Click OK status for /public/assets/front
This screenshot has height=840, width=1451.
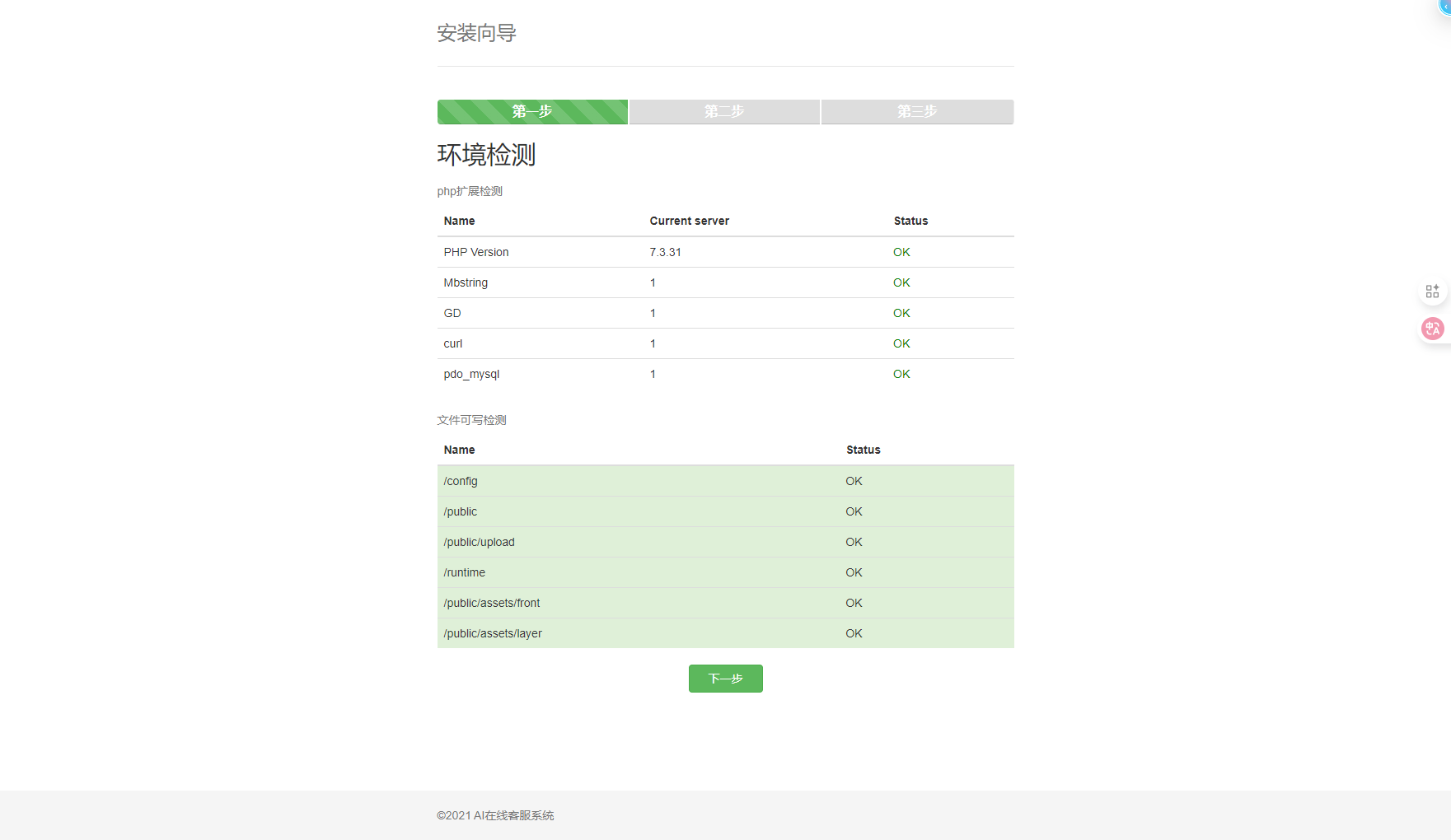tap(854, 603)
